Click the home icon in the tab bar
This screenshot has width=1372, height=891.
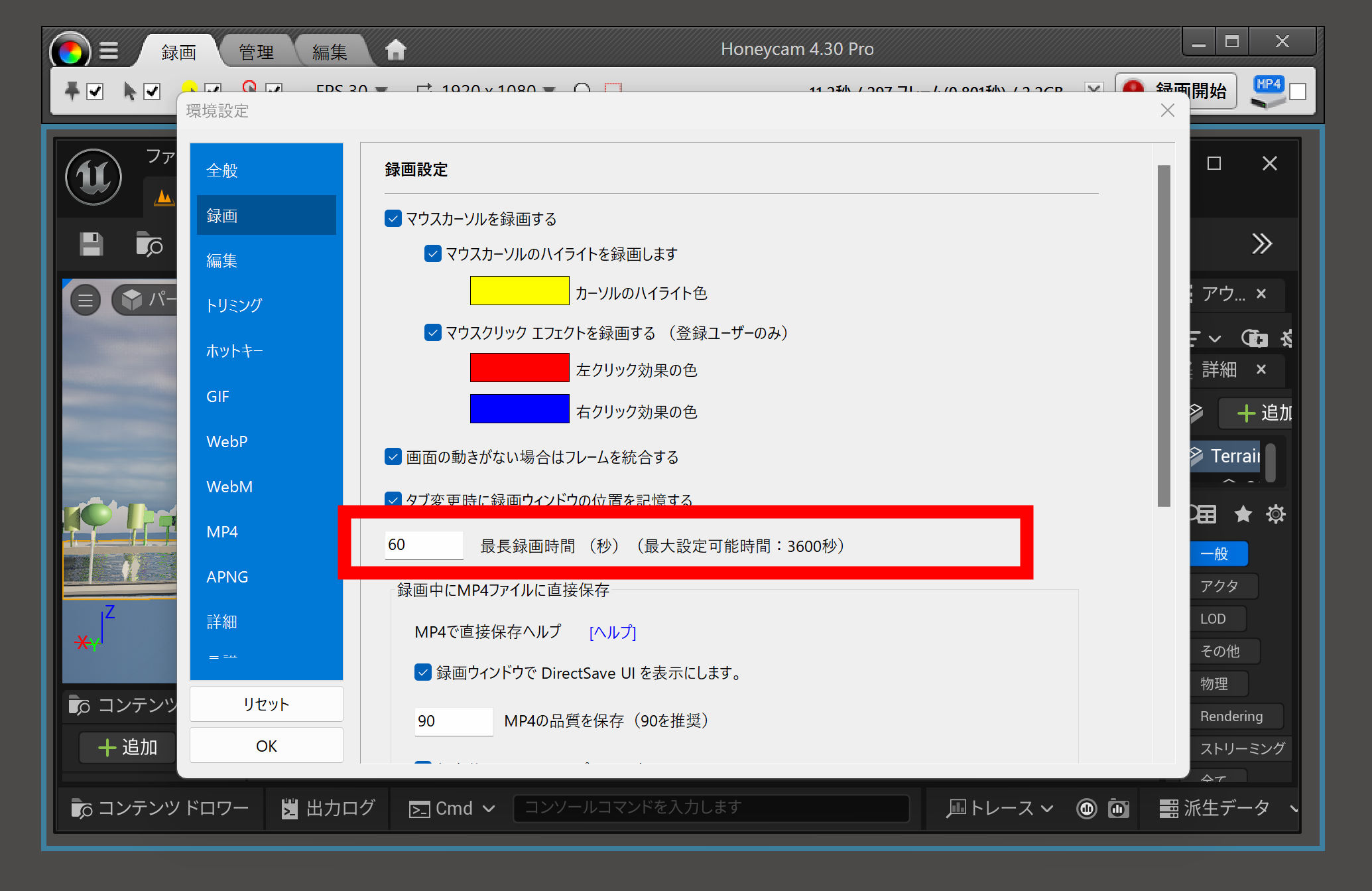pyautogui.click(x=395, y=50)
